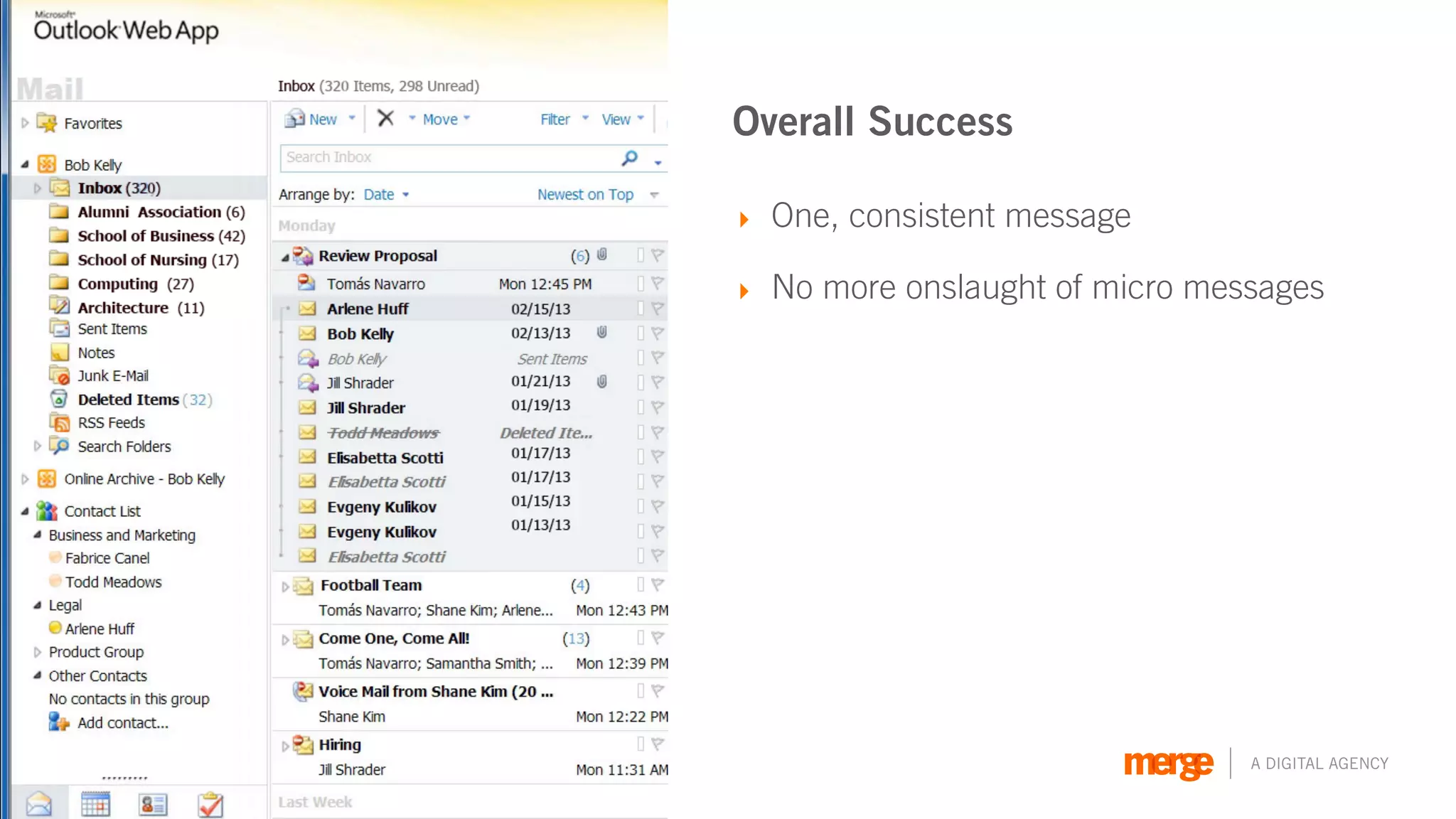Open the Contacts module icon
Screen dimensions: 1456x819
(153, 804)
